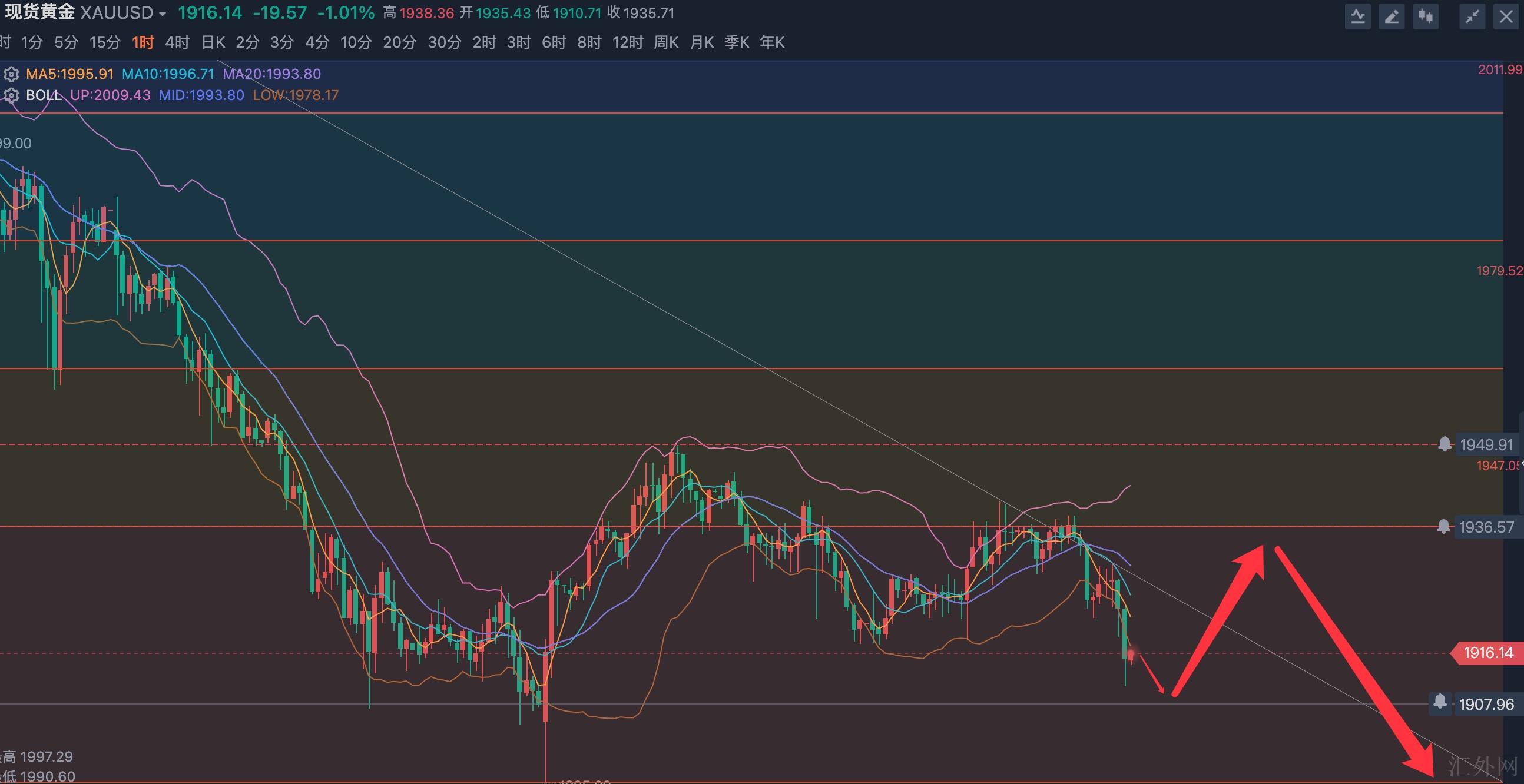Select the 30分 timeframe option
The height and width of the screenshot is (784, 1524).
[444, 42]
